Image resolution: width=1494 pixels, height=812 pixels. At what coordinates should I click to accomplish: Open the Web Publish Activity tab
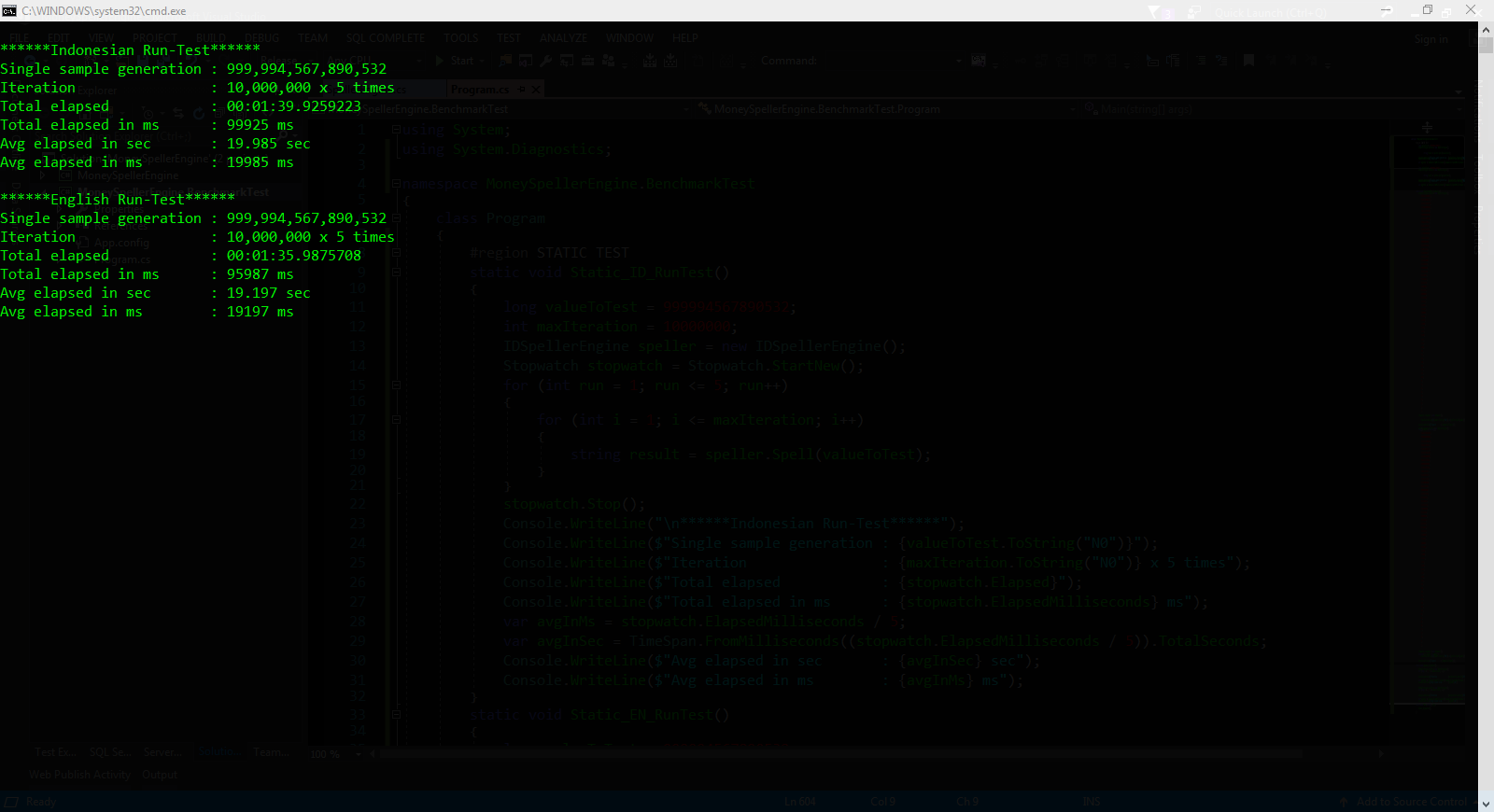point(79,775)
